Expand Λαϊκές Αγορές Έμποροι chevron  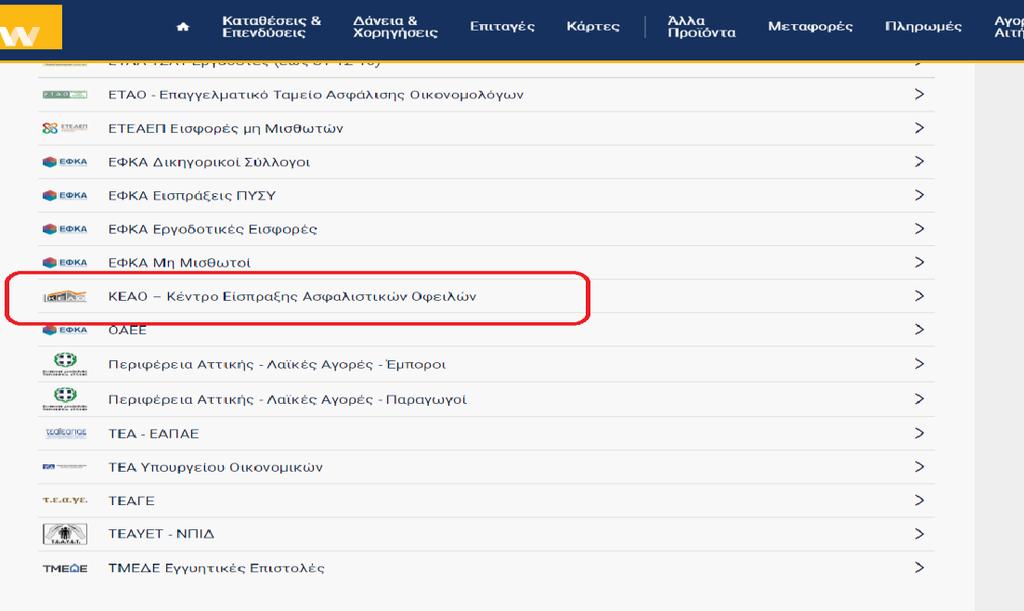pos(919,364)
